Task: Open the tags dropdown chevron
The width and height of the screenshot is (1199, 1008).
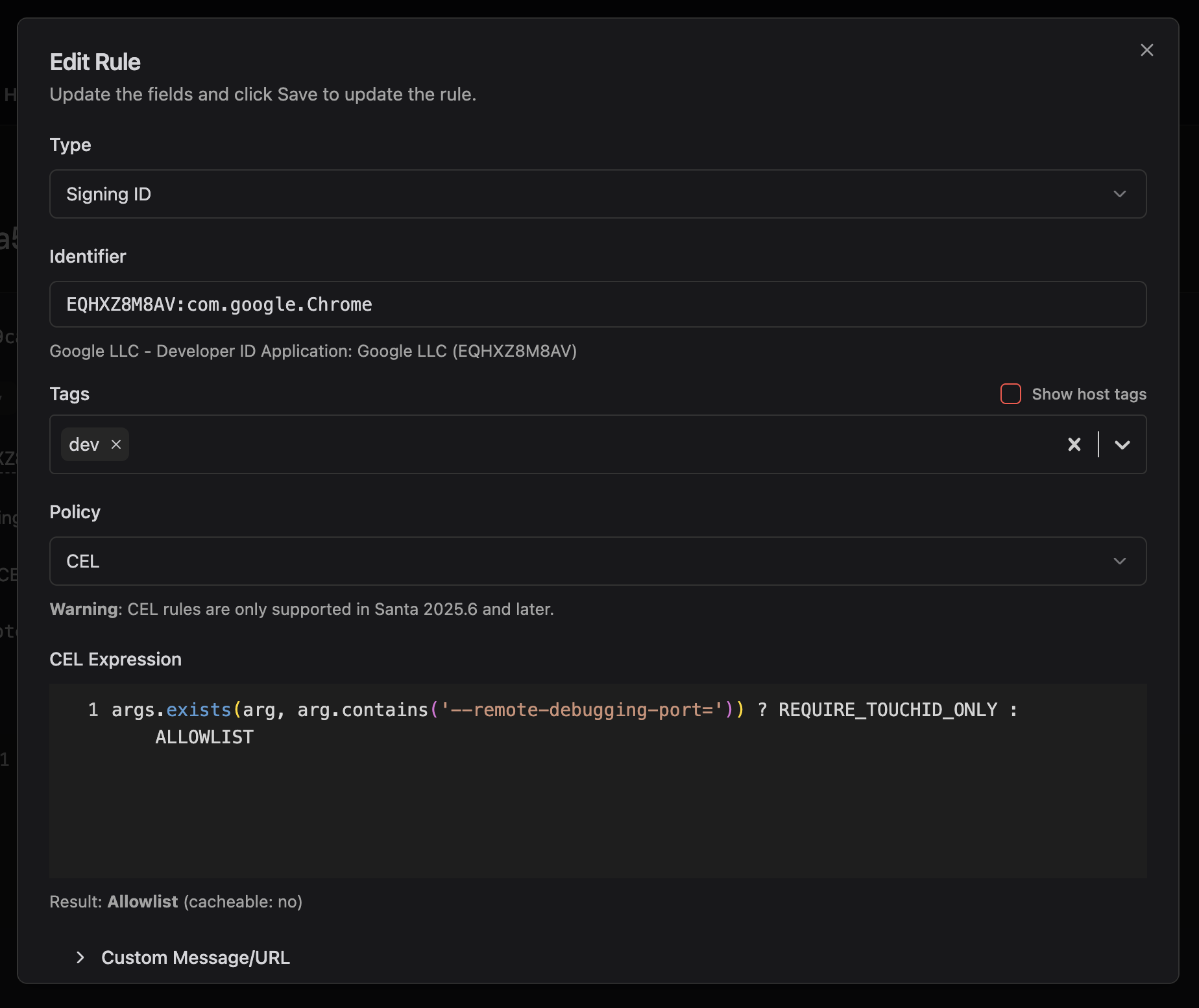Action: [x=1121, y=444]
